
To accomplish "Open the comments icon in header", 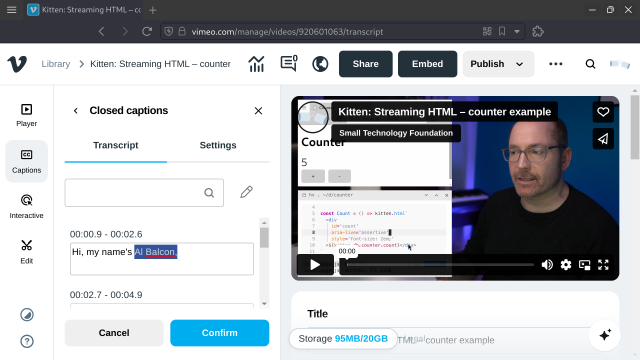I will [x=289, y=64].
